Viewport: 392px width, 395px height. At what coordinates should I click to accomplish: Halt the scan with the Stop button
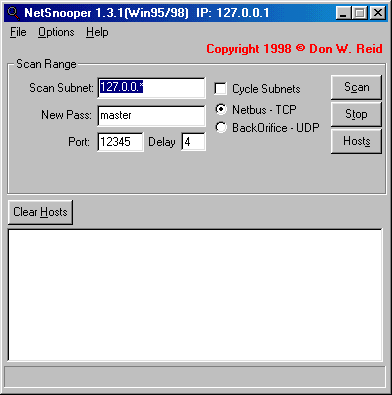(x=356, y=114)
